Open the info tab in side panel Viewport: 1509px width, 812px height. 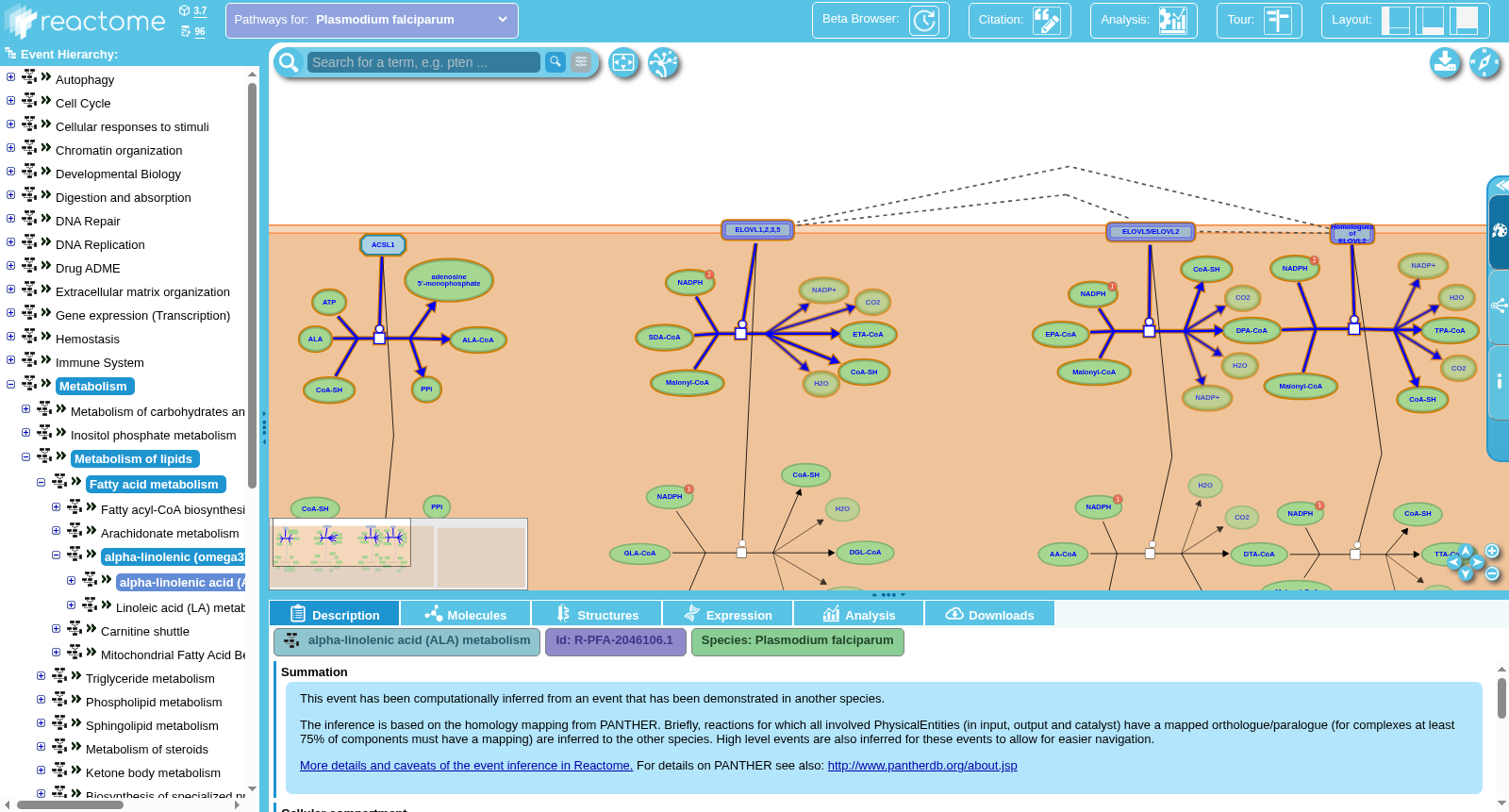click(x=1499, y=381)
